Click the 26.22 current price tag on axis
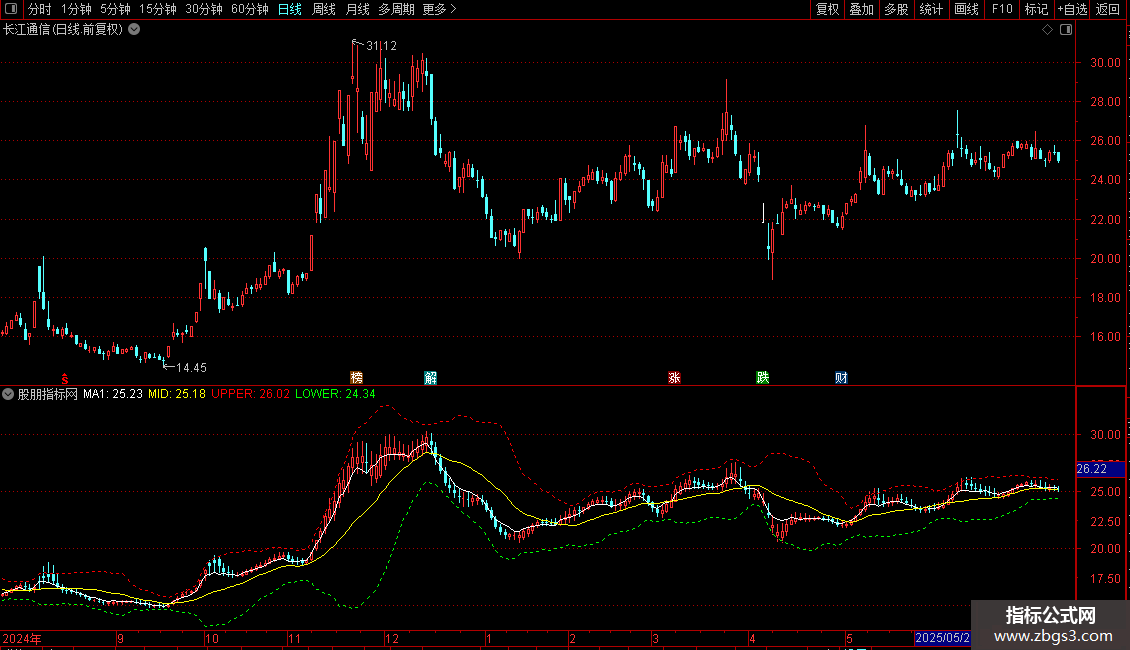The image size is (1130, 650). (x=1100, y=469)
